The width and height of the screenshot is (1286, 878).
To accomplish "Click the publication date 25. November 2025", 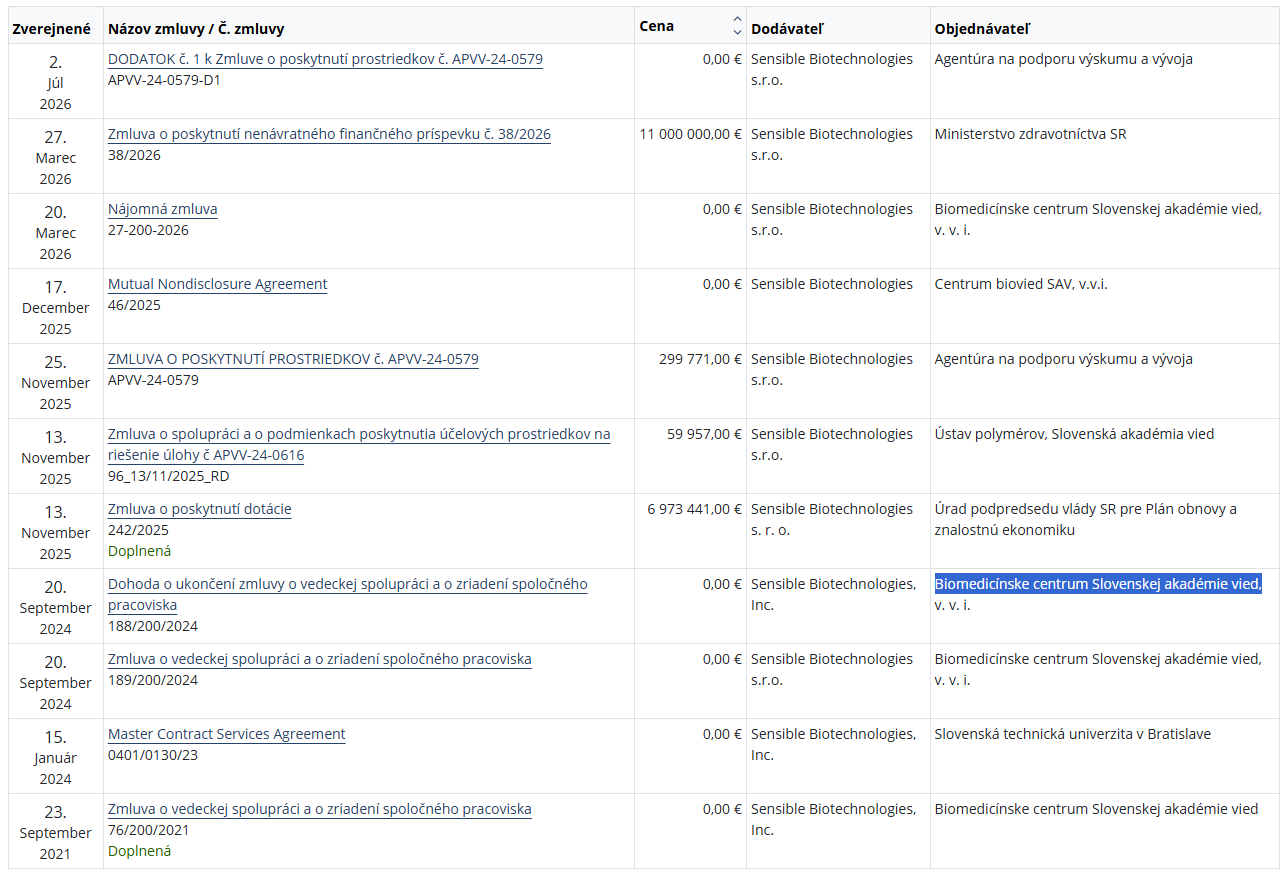I will pos(56,381).
